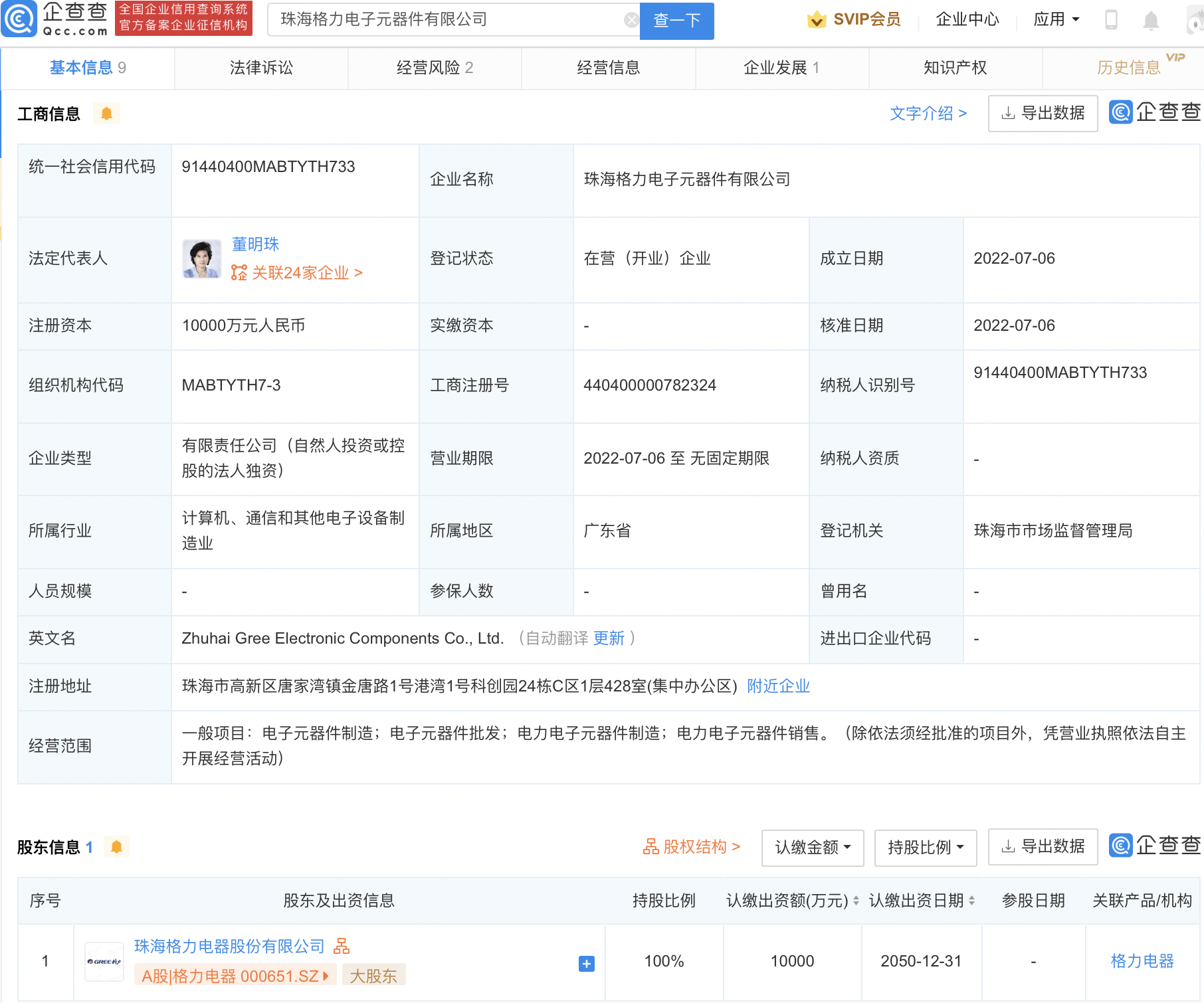Image resolution: width=1204 pixels, height=1003 pixels.
Task: Sort by 认缴出资日期 column arrows
Action: pyautogui.click(x=971, y=901)
